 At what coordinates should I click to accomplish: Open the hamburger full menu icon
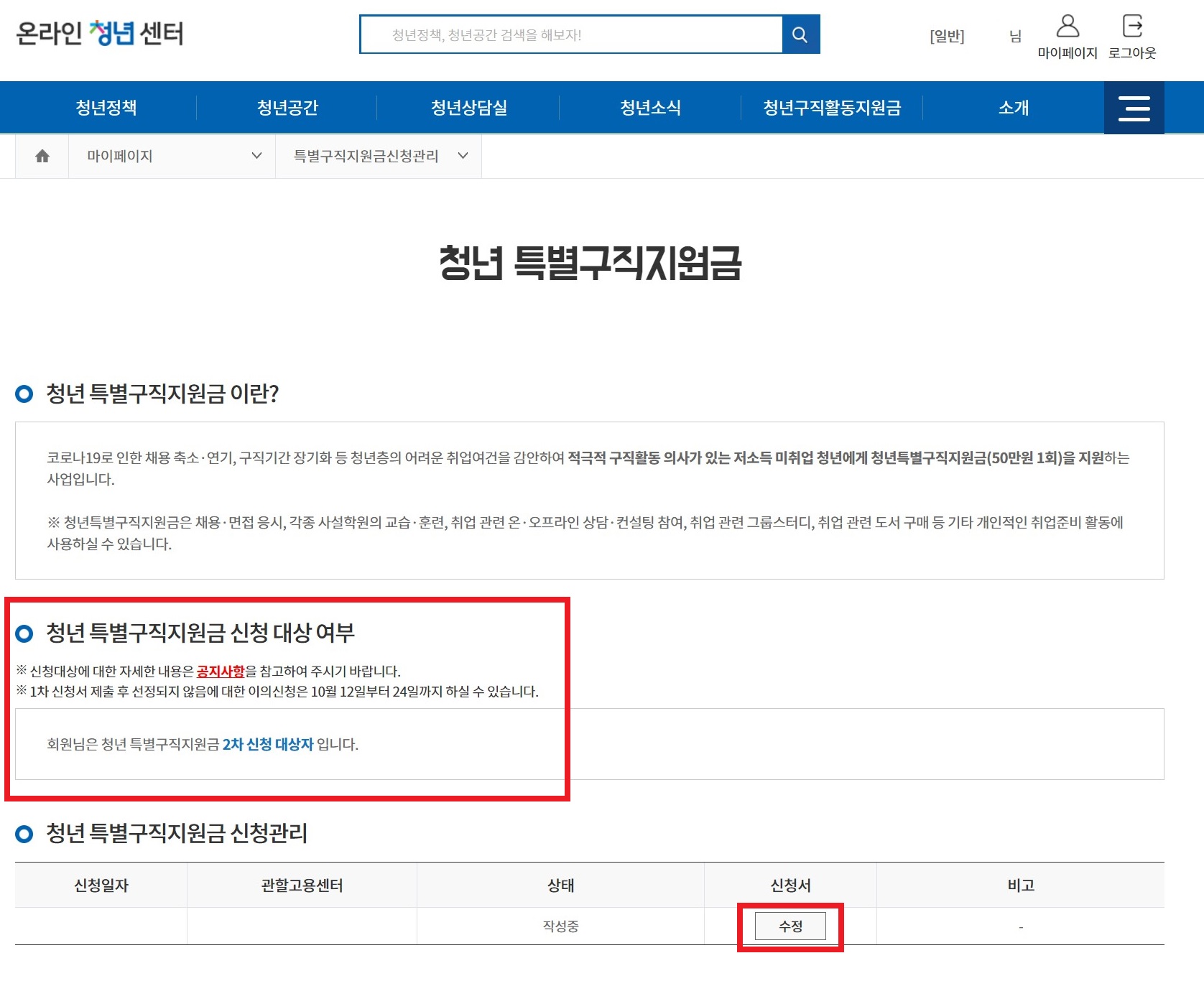pos(1134,108)
